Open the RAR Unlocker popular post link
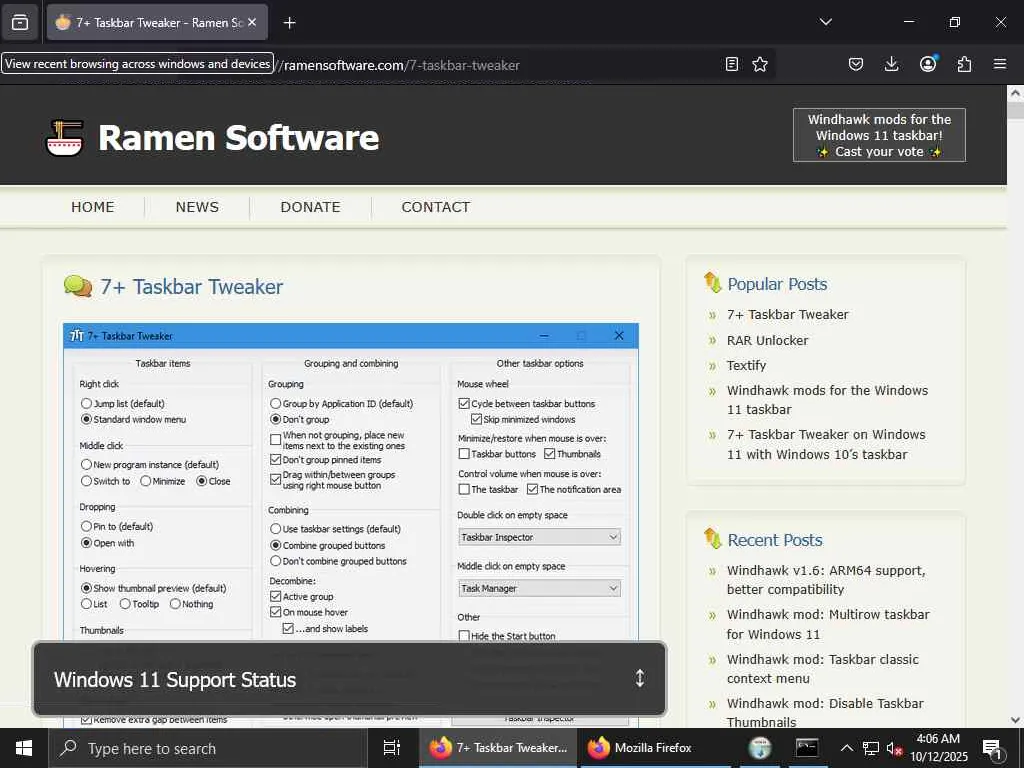 coord(767,340)
